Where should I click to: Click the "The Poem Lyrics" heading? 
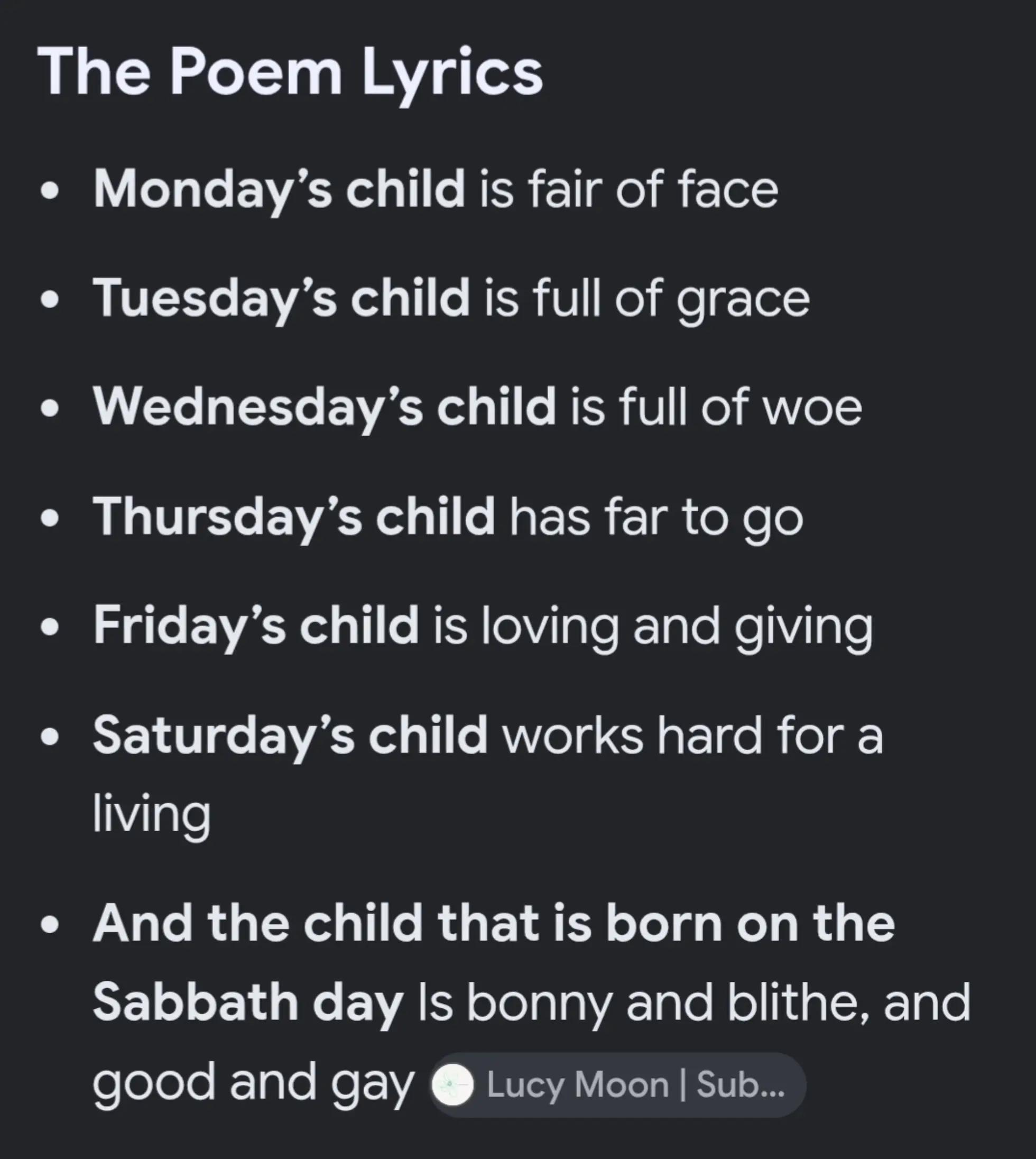(290, 73)
